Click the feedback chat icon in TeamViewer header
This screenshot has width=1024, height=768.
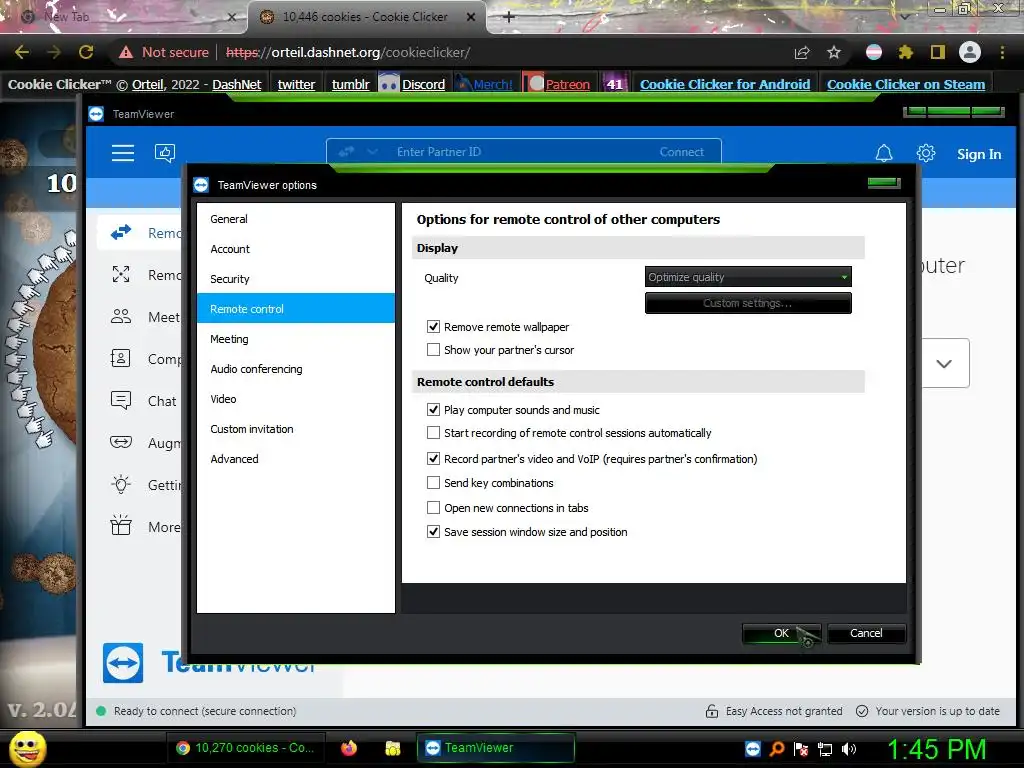click(165, 153)
